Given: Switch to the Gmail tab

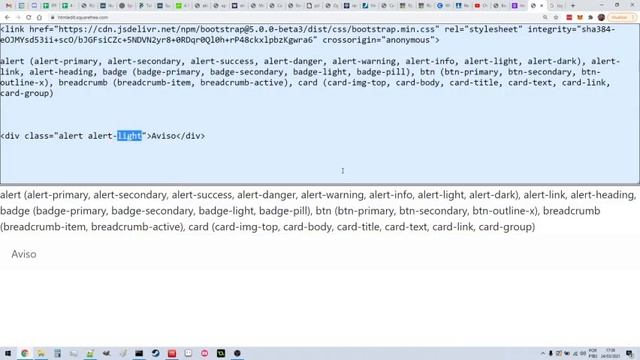Looking at the screenshot, I should (8, 6).
